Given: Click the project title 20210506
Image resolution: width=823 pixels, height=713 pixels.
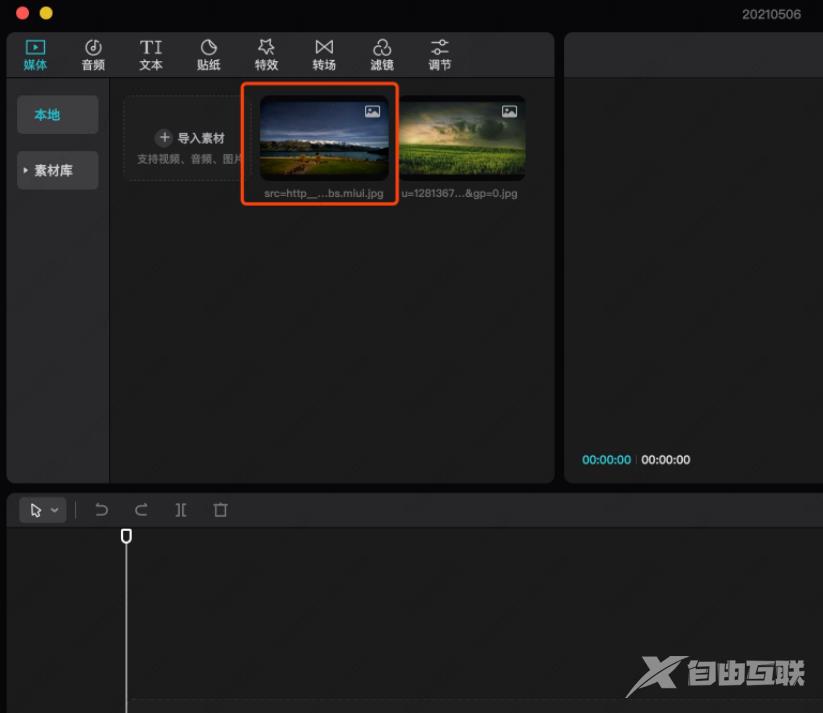Looking at the screenshot, I should coord(771,14).
